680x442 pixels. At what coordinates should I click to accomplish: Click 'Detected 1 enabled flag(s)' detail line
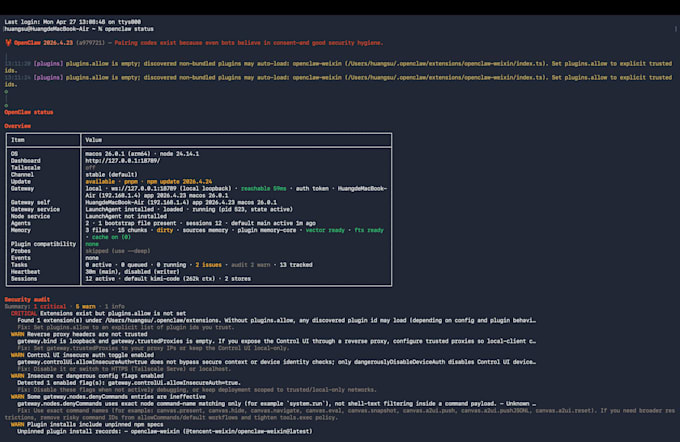tap(129, 383)
